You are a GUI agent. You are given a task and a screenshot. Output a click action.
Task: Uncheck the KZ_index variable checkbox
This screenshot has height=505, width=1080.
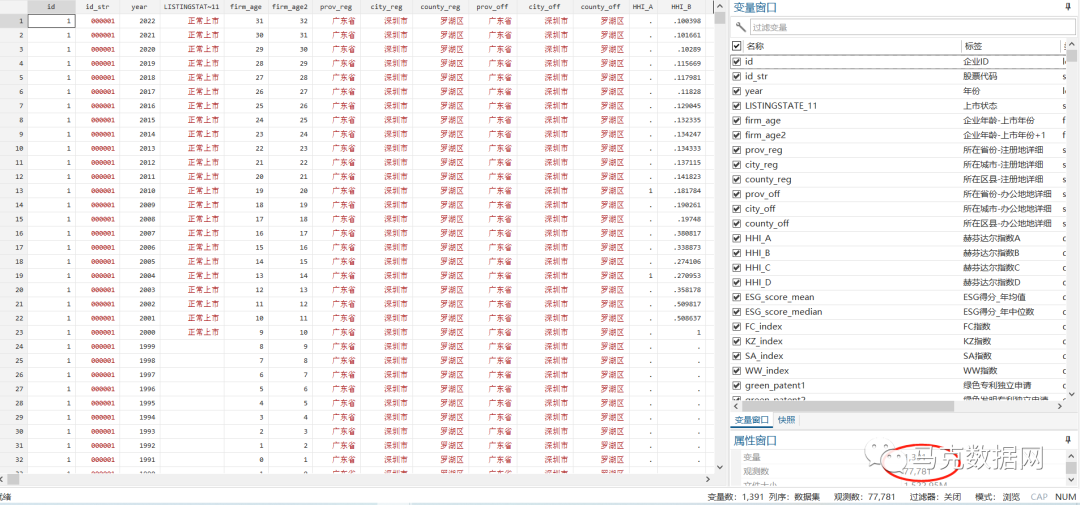pyautogui.click(x=736, y=341)
